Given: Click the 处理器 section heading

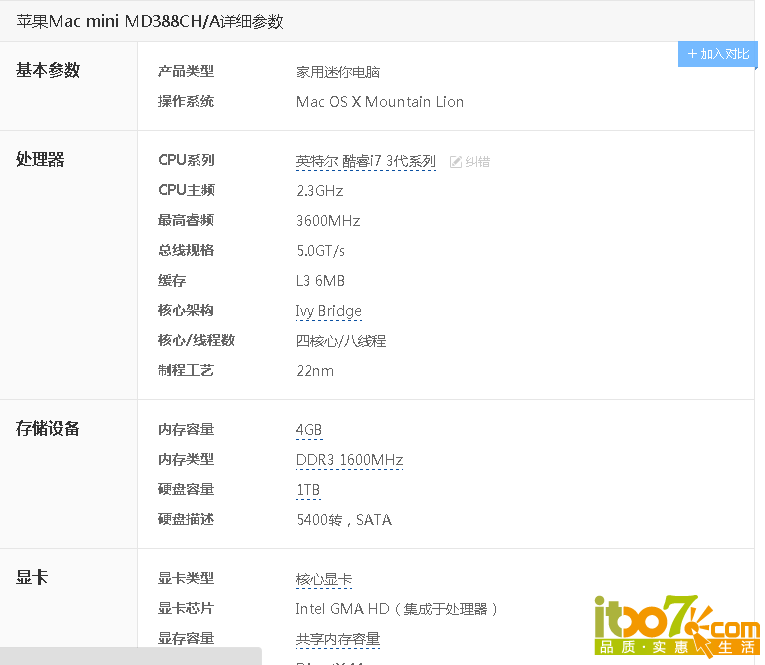Looking at the screenshot, I should click(x=40, y=159).
